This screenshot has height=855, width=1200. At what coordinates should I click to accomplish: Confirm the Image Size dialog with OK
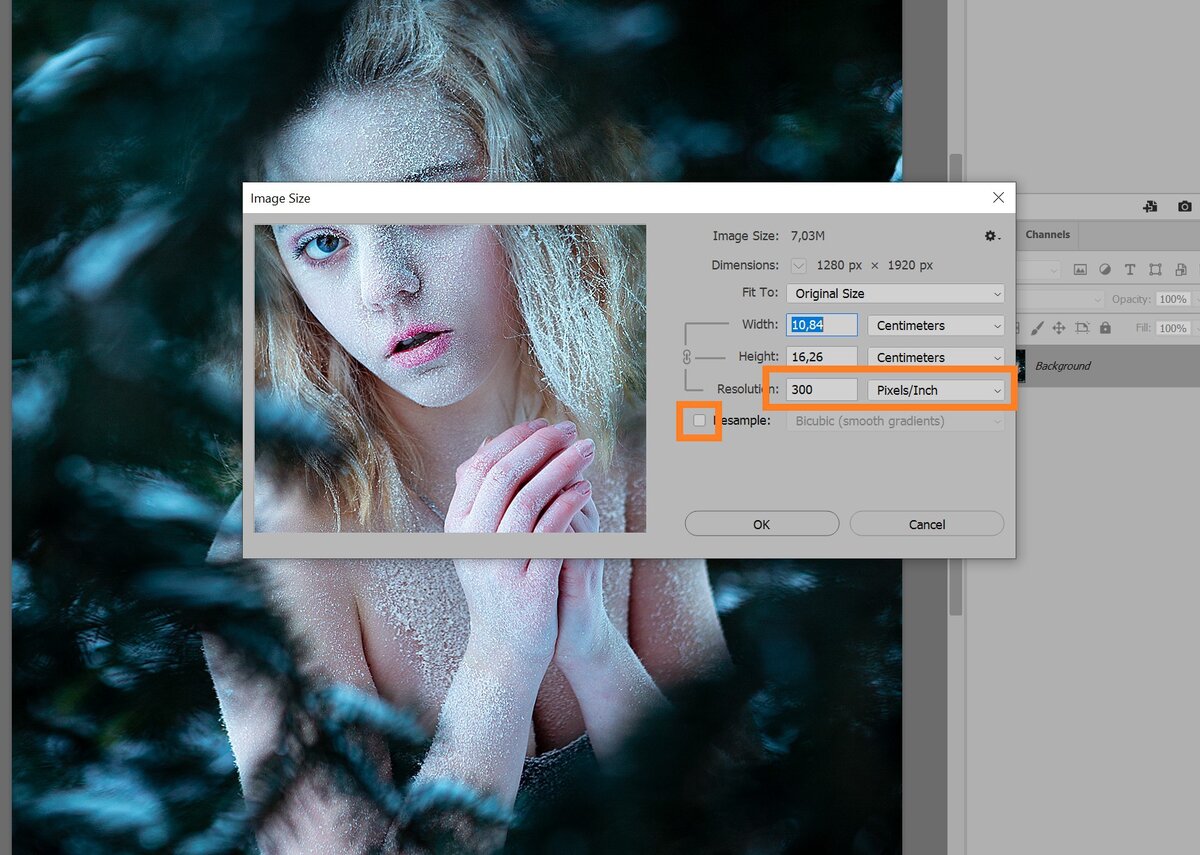762,524
